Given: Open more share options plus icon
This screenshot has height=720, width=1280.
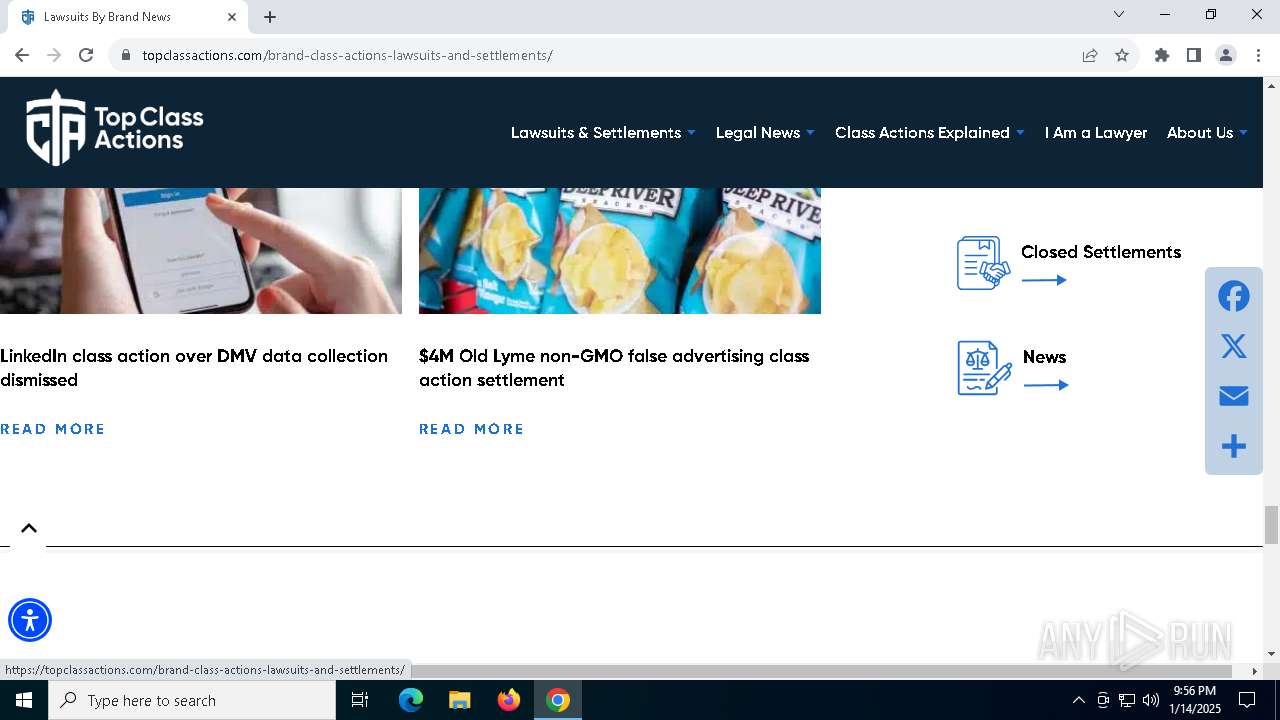Looking at the screenshot, I should click(1233, 446).
